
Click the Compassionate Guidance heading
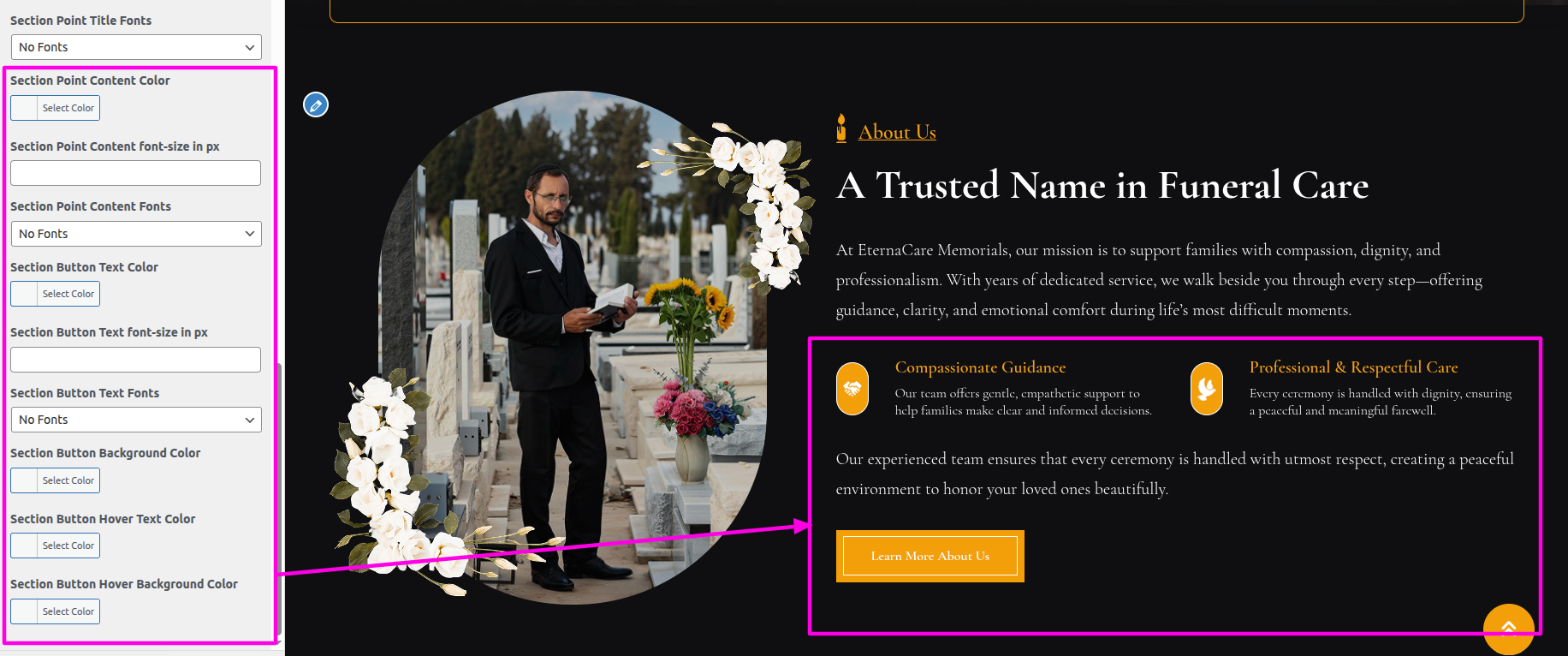point(980,367)
